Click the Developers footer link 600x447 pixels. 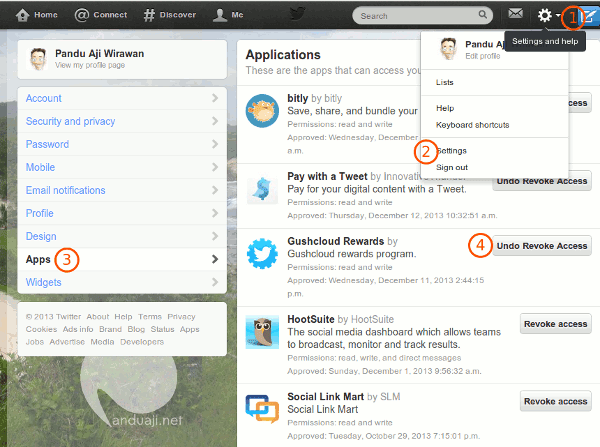point(142,342)
